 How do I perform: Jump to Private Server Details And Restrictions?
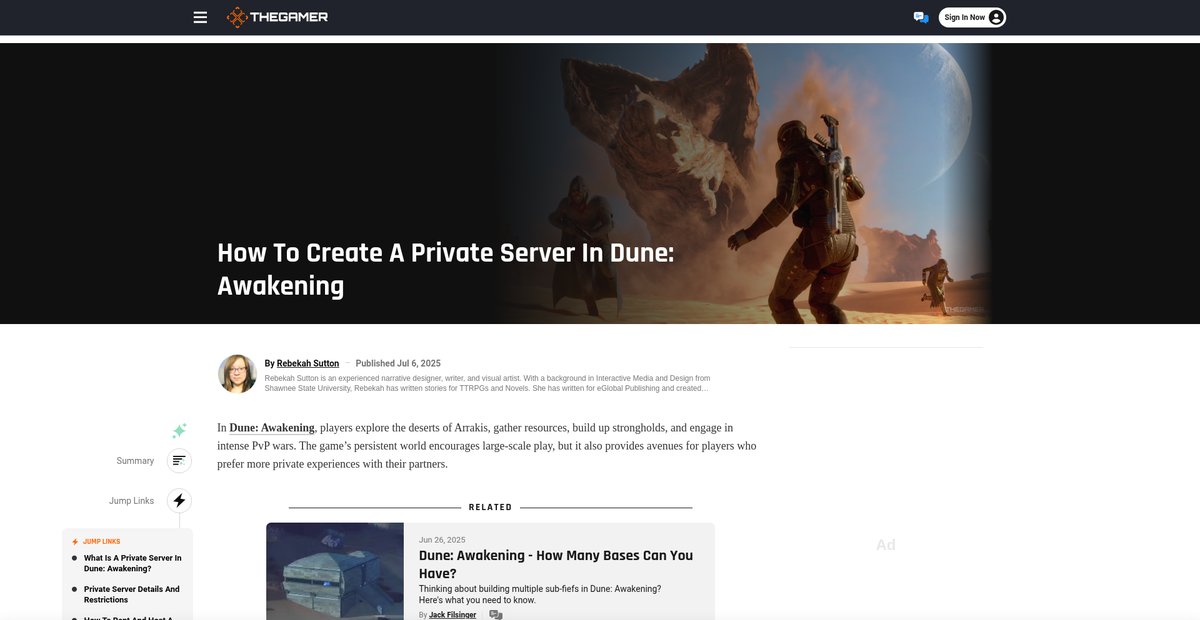[x=132, y=595]
